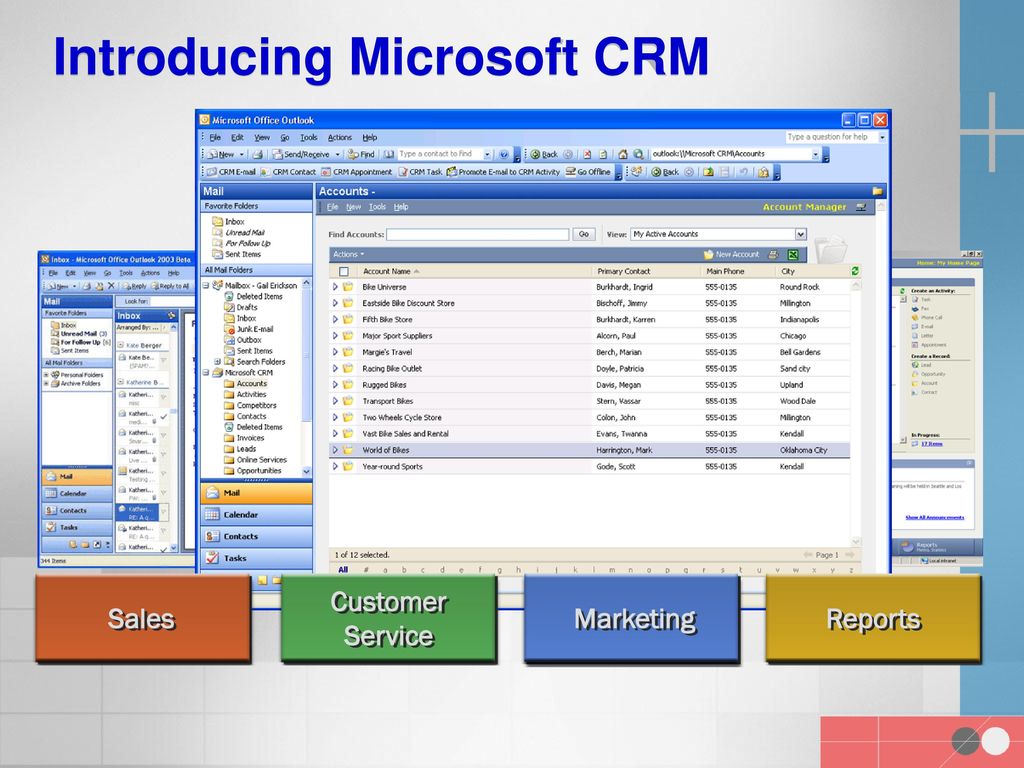Click the Go button next to Find Accounts
This screenshot has width=1024, height=768.
point(584,234)
